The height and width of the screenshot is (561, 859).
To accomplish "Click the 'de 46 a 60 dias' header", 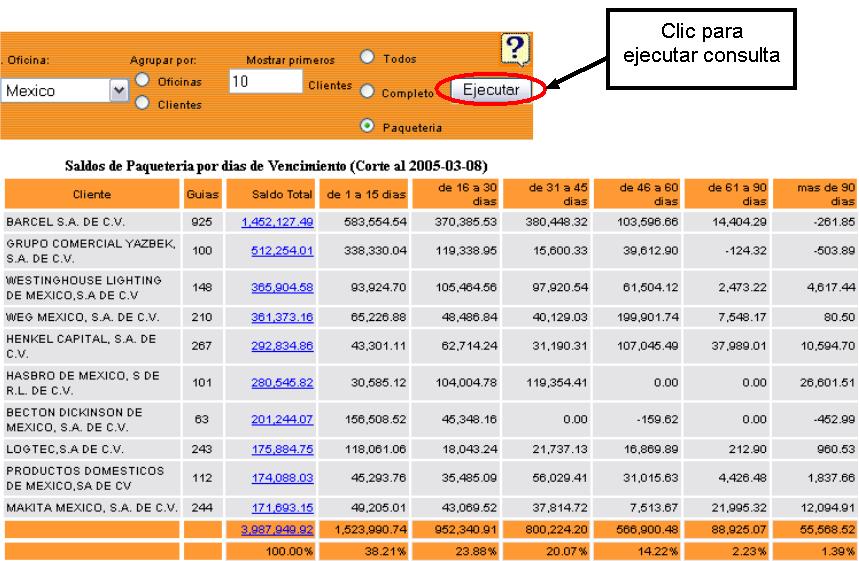I will (637, 194).
